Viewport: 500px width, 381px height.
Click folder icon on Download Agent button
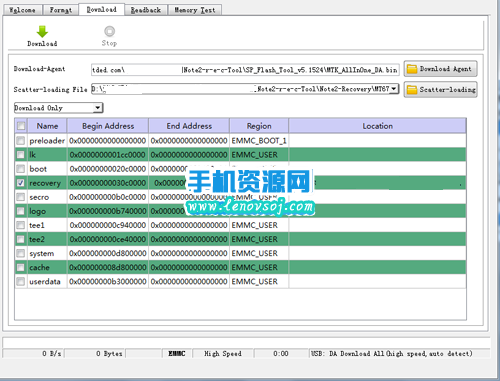click(x=412, y=69)
